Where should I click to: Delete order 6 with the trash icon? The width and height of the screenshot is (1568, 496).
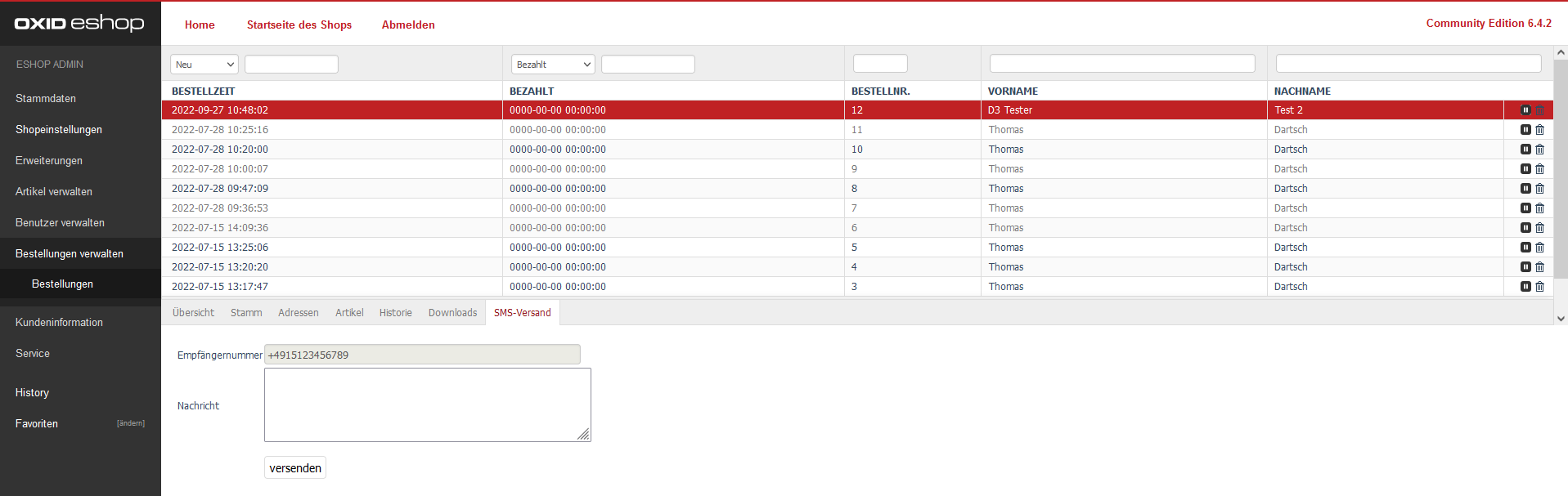1539,228
